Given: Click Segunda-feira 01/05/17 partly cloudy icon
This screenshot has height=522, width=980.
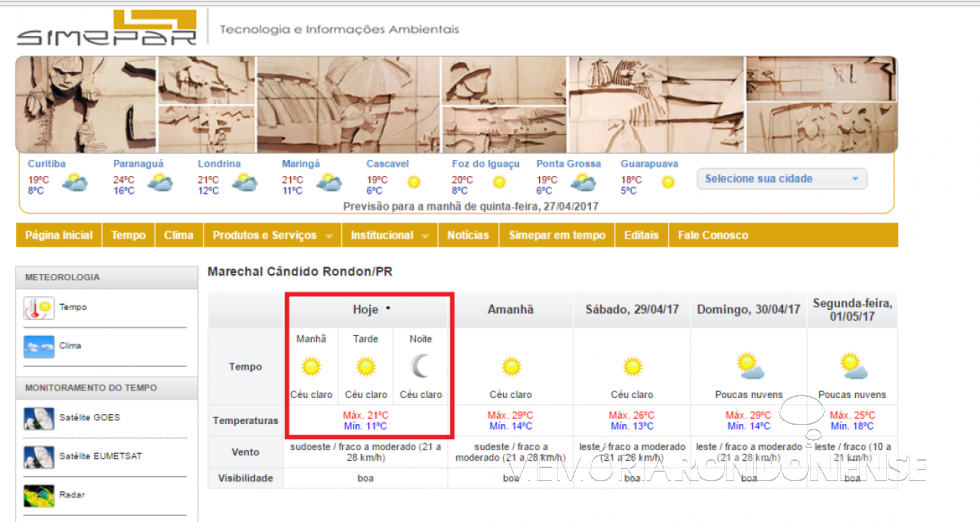Looking at the screenshot, I should (x=853, y=366).
